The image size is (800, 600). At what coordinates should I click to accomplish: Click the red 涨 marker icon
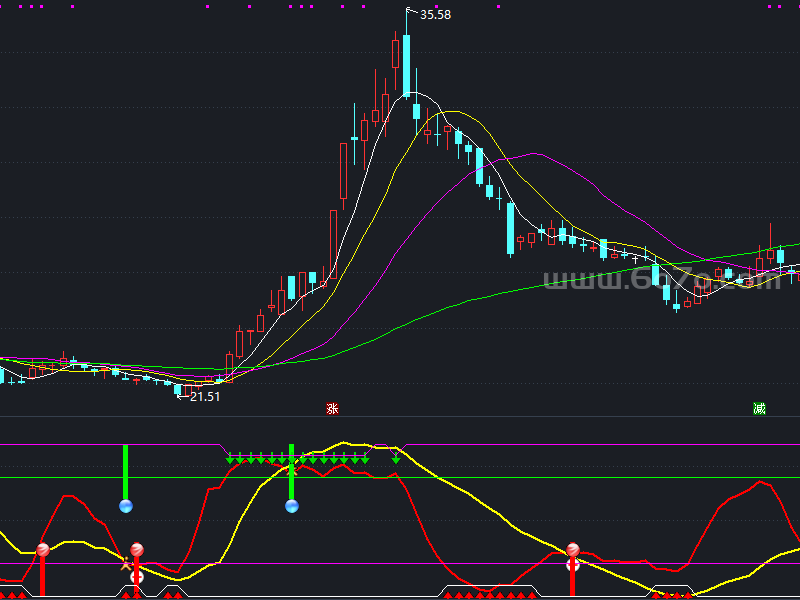point(332,409)
